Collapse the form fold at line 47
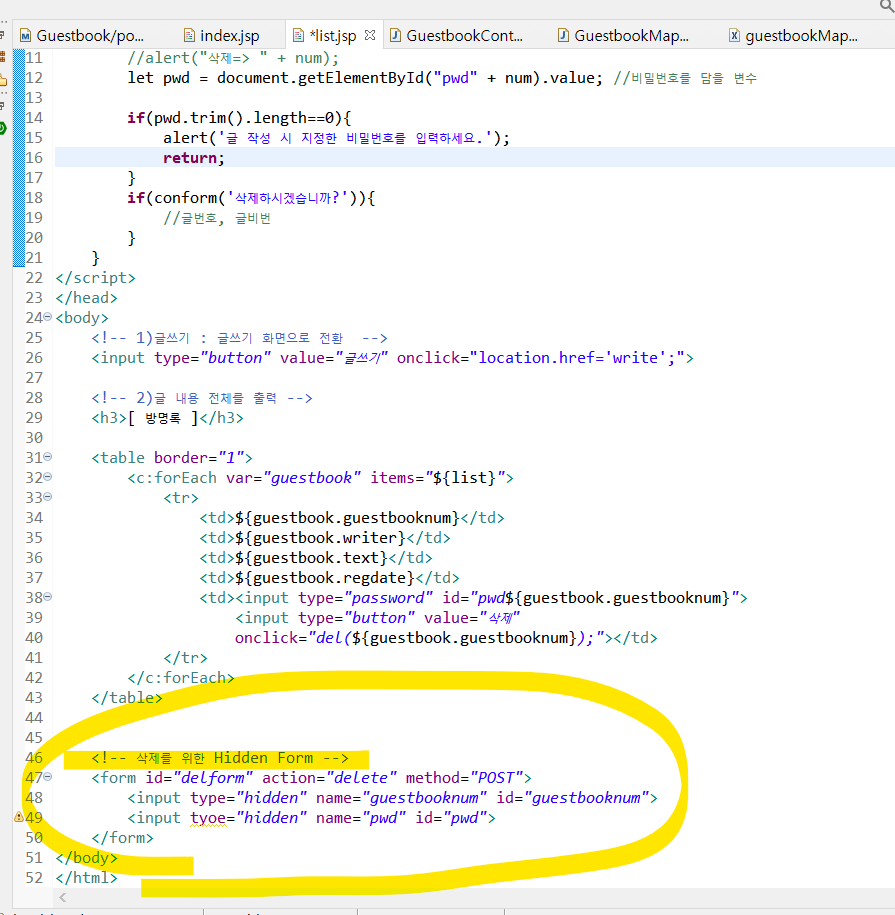The height and width of the screenshot is (915, 895). (48, 777)
